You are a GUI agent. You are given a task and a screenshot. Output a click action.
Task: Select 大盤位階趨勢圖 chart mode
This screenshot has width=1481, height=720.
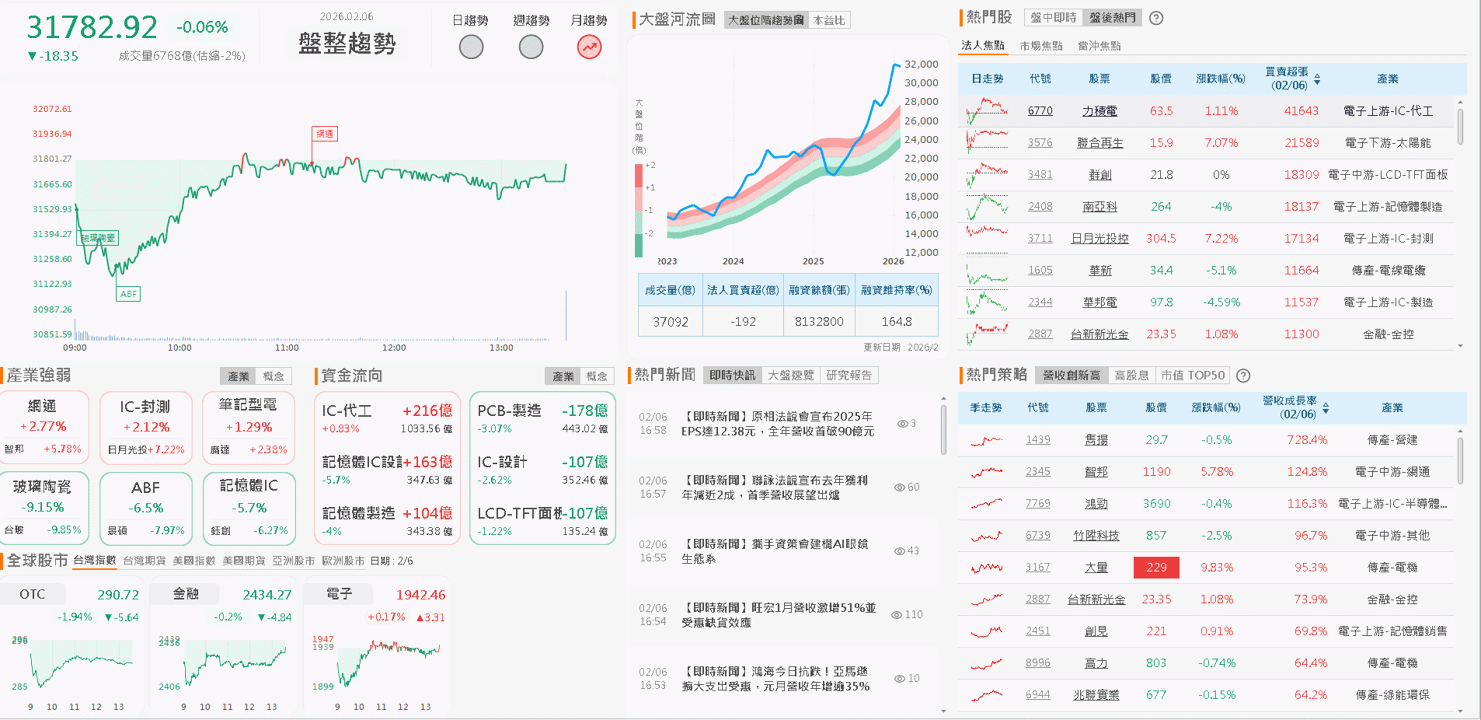765,20
